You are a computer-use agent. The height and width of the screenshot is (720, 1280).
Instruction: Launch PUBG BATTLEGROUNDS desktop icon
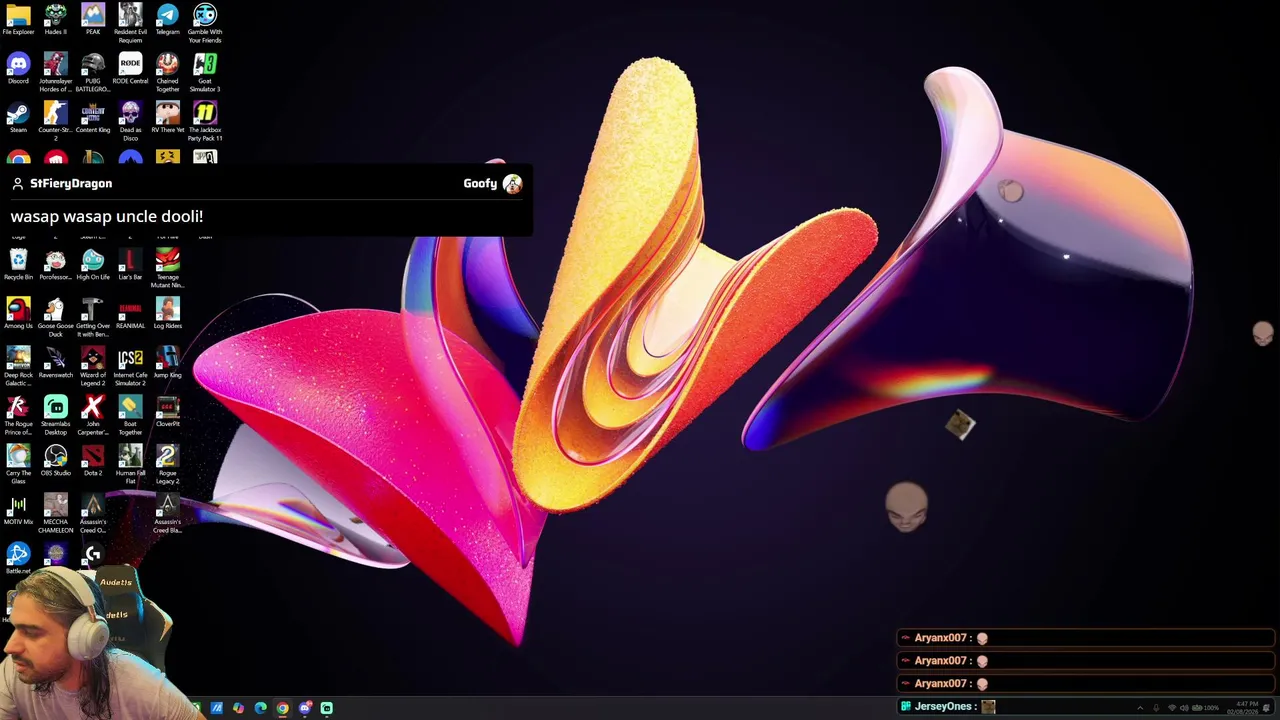point(93,73)
